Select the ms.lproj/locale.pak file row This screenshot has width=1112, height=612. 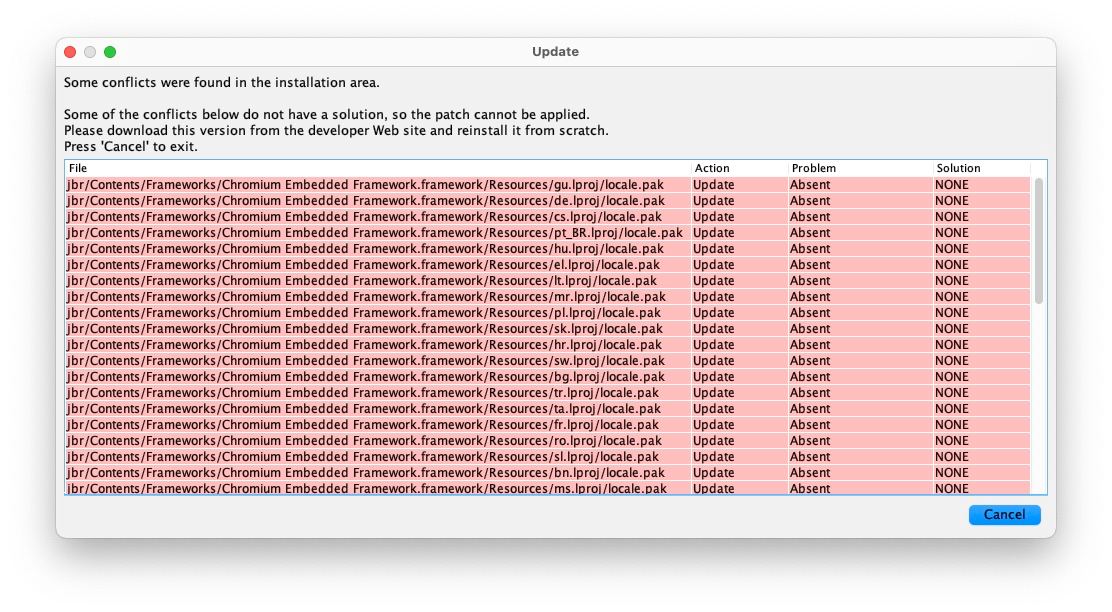[547, 488]
